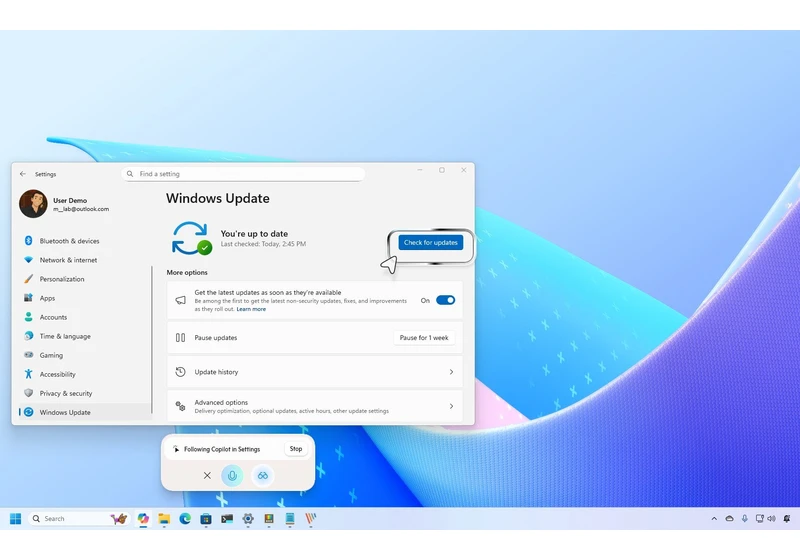Stop Copilot from following in Settings
The image size is (800, 560).
coord(296,449)
